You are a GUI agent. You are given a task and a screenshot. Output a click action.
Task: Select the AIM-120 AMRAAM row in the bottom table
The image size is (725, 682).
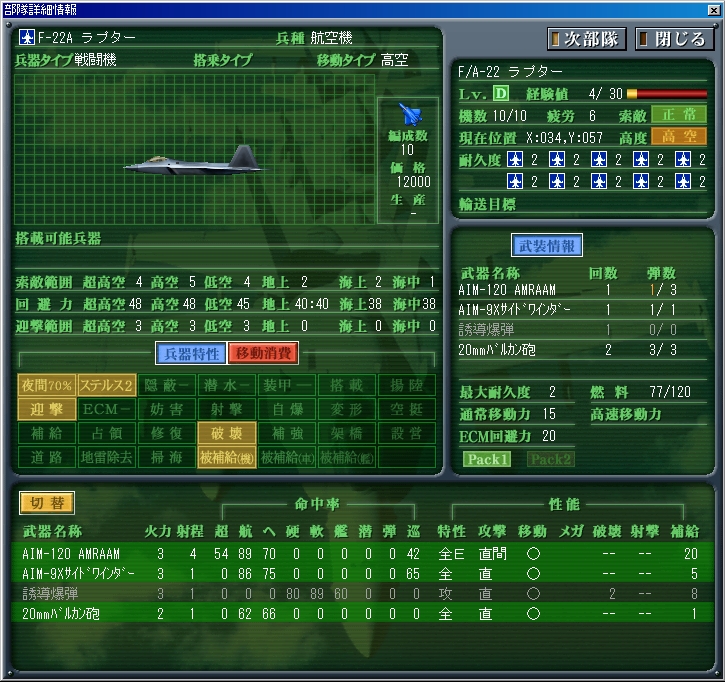[362, 553]
